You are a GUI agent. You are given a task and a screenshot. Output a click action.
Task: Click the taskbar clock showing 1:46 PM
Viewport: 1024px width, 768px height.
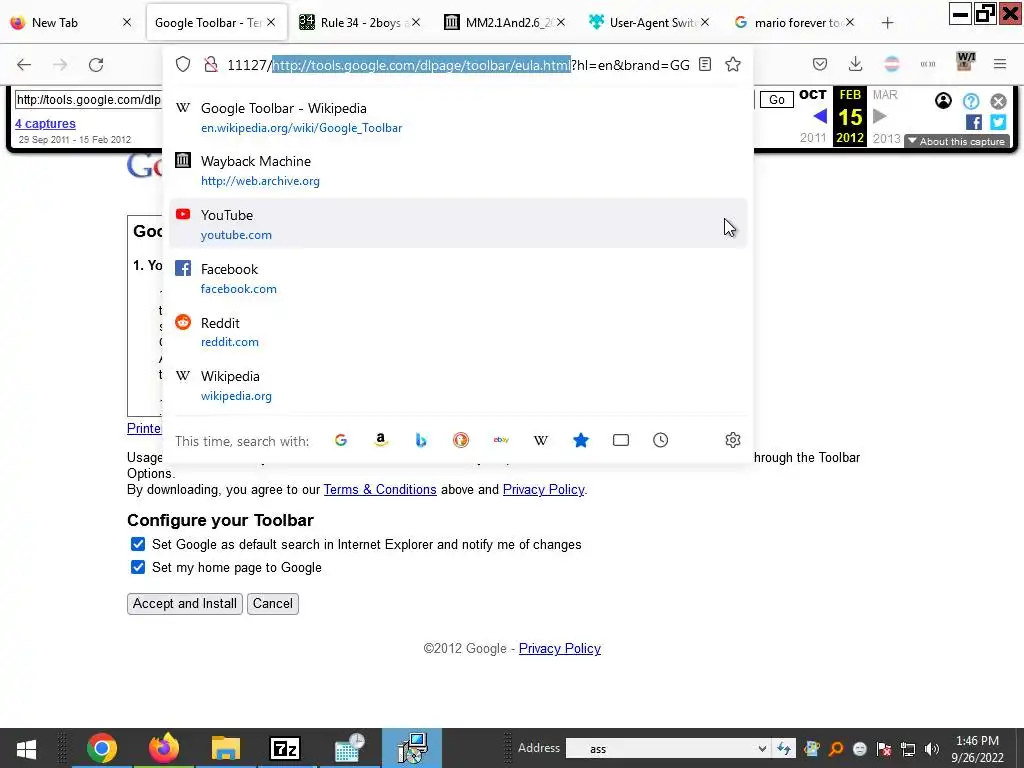[x=977, y=748]
